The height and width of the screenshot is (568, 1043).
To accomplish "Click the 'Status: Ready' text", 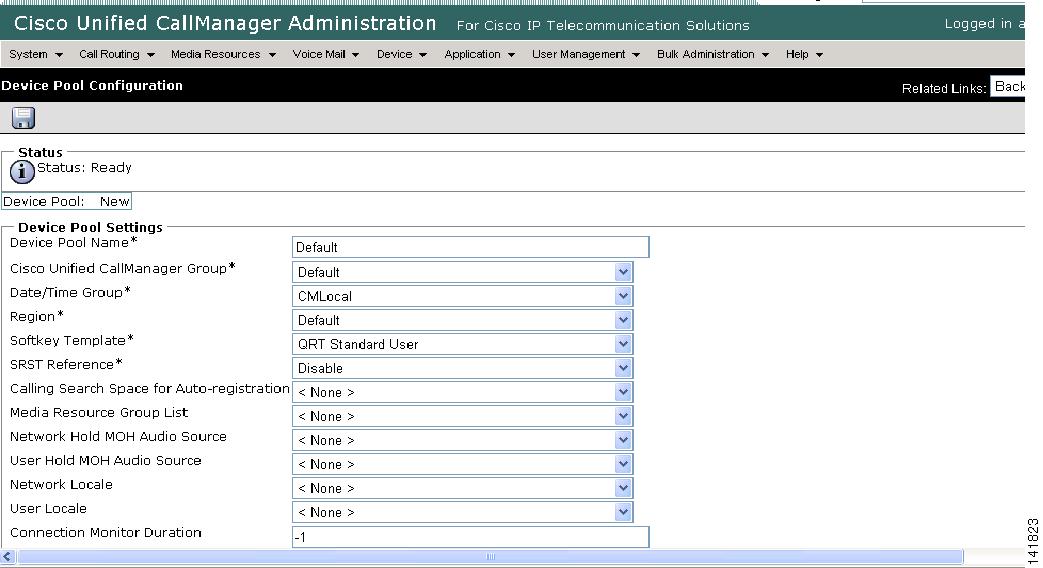I will click(x=84, y=168).
